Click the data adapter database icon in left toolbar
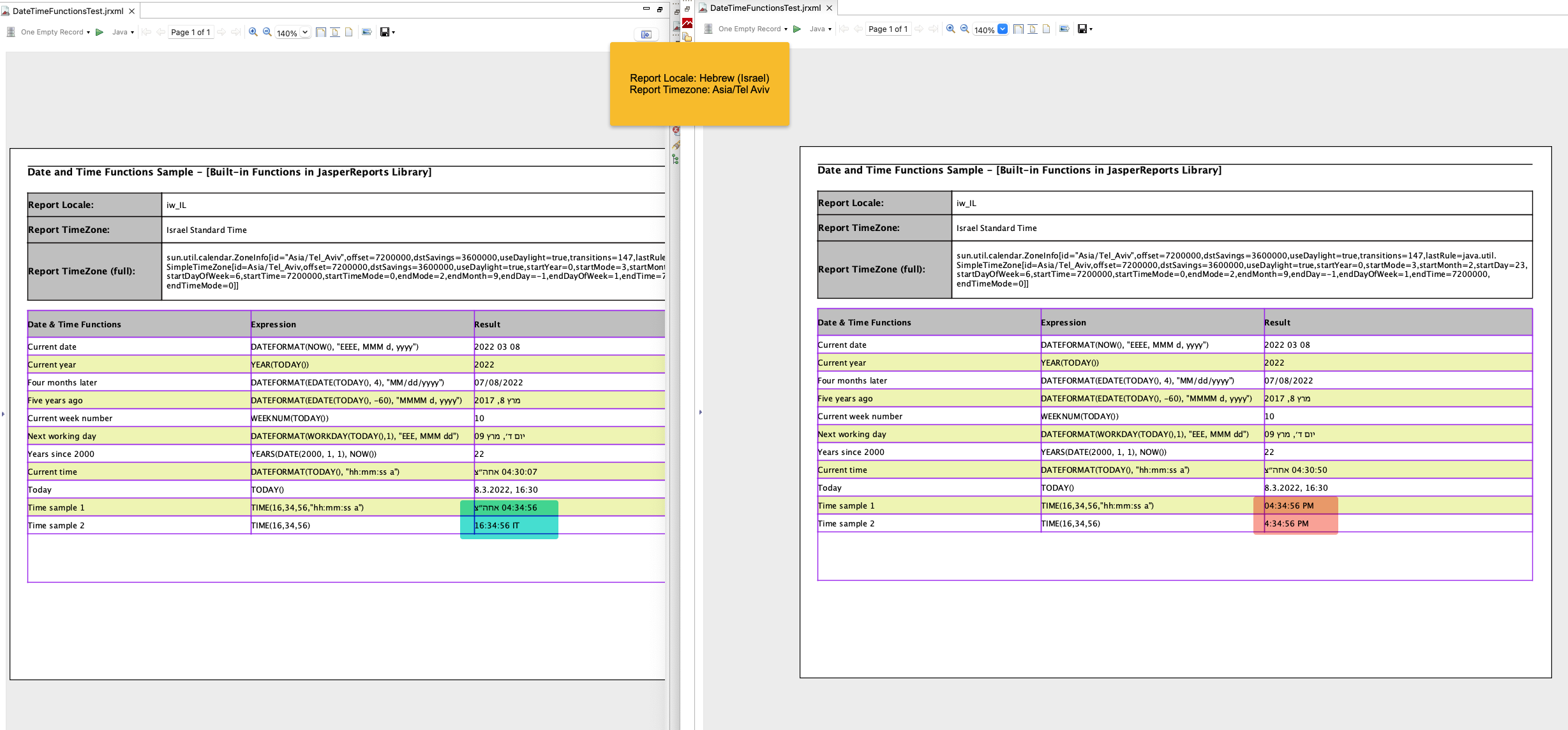 click(x=11, y=32)
